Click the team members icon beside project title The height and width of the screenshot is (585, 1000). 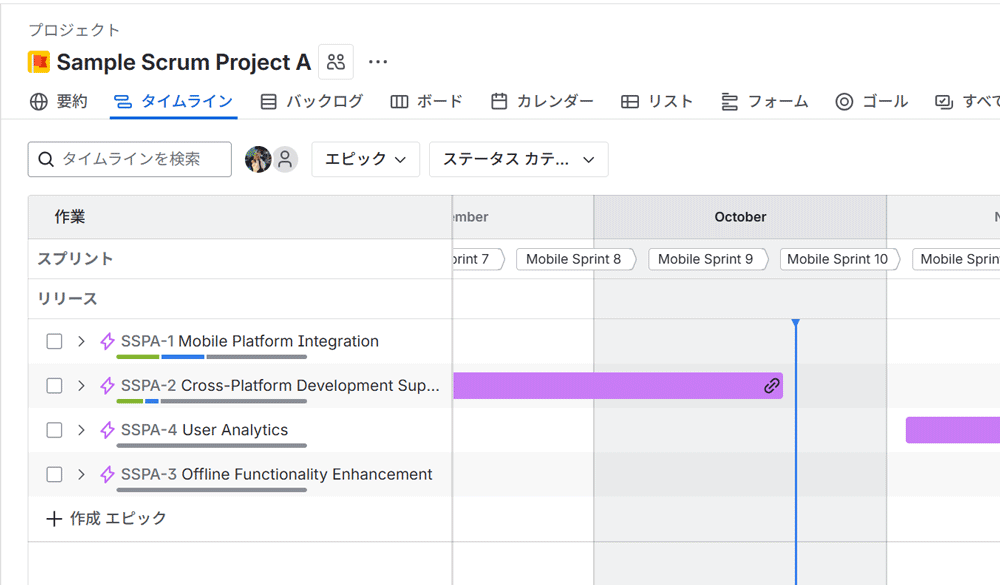pyautogui.click(x=336, y=62)
